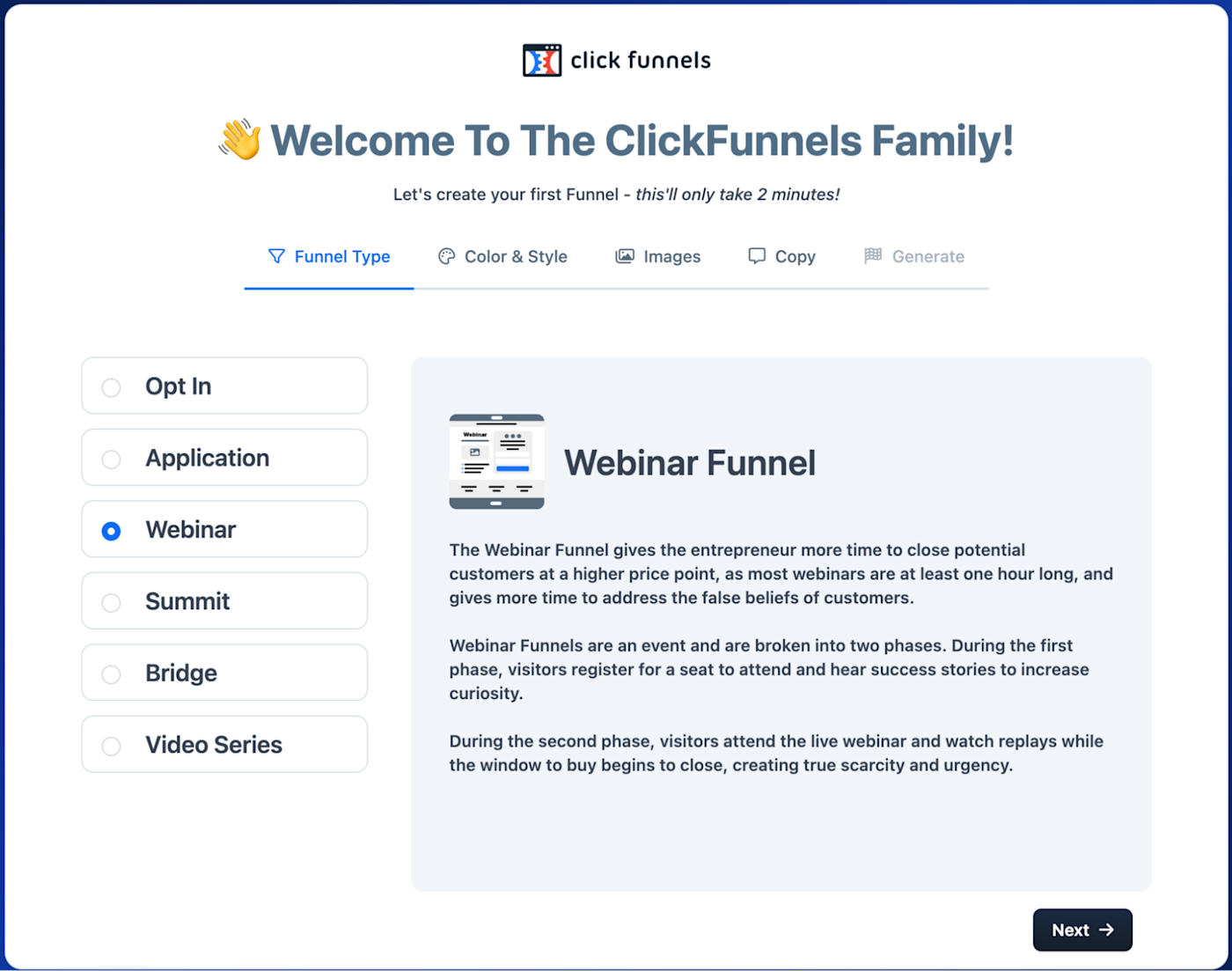Select the Webinar radio button

[111, 531]
